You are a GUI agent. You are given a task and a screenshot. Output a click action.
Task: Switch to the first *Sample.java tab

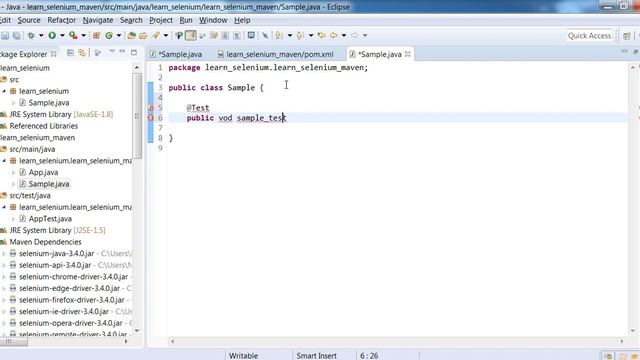tap(176, 54)
